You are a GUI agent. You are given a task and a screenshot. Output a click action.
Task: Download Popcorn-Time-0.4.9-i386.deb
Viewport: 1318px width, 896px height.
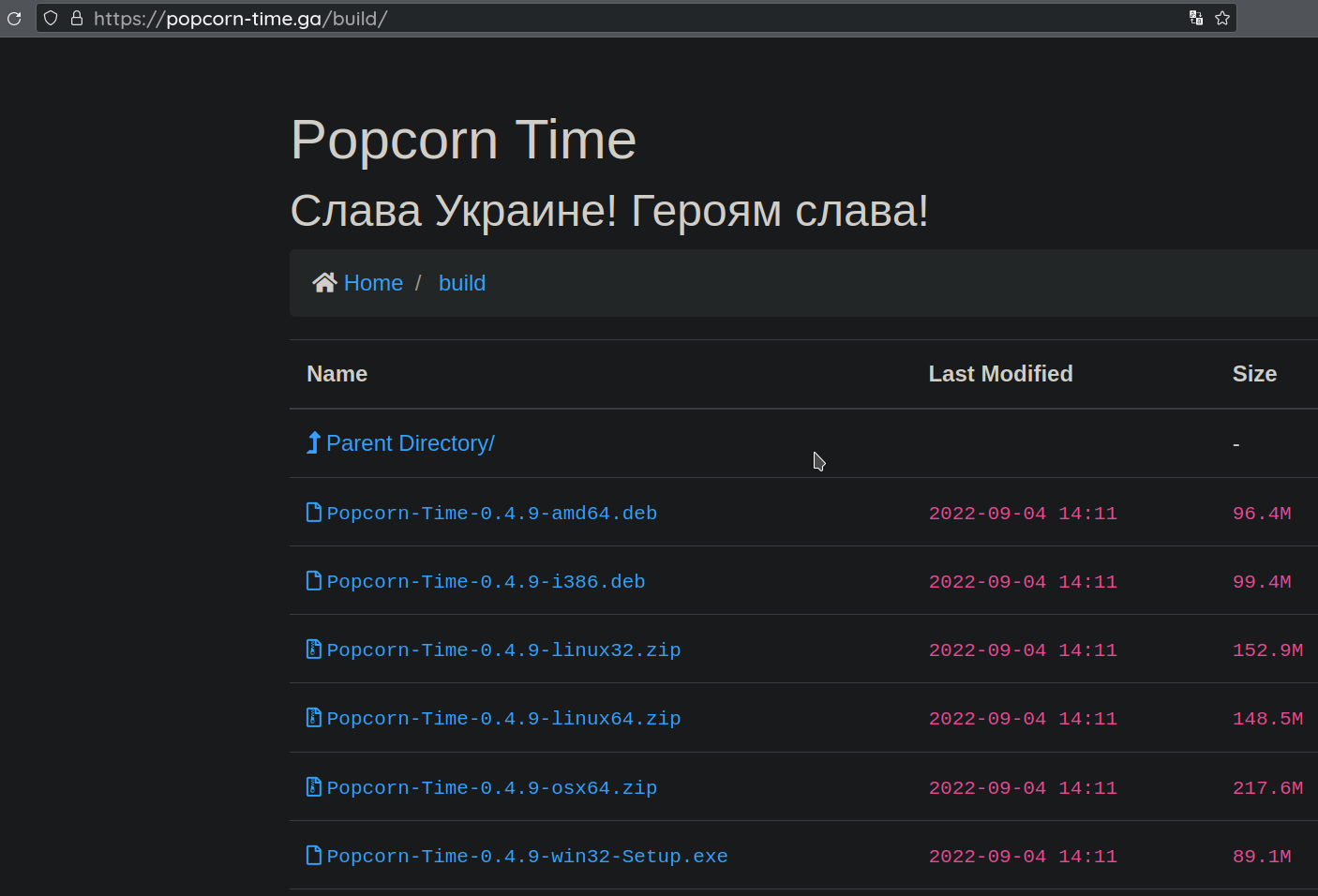click(x=486, y=582)
